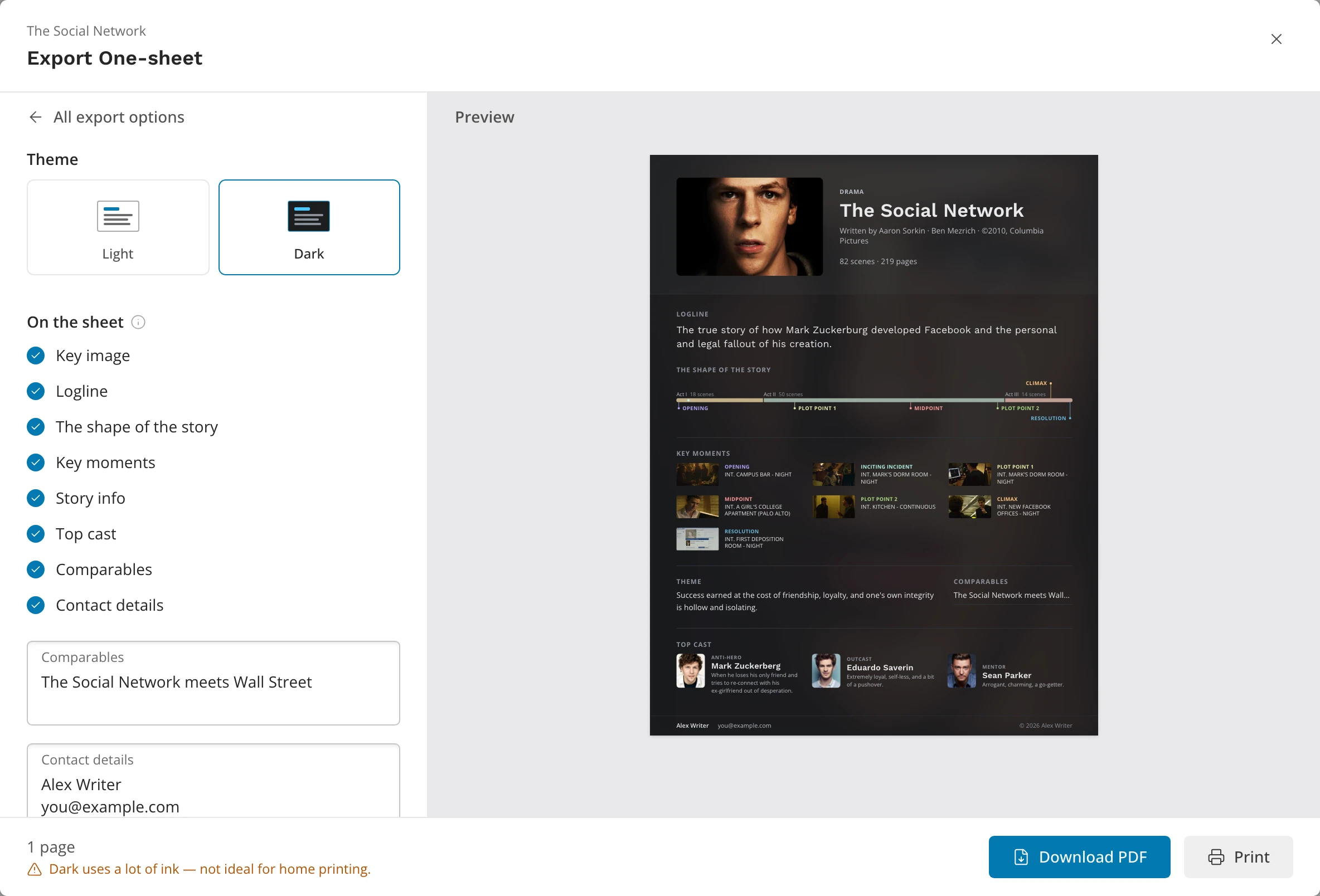Click the Print button
Image resolution: width=1320 pixels, height=896 pixels.
click(x=1238, y=857)
